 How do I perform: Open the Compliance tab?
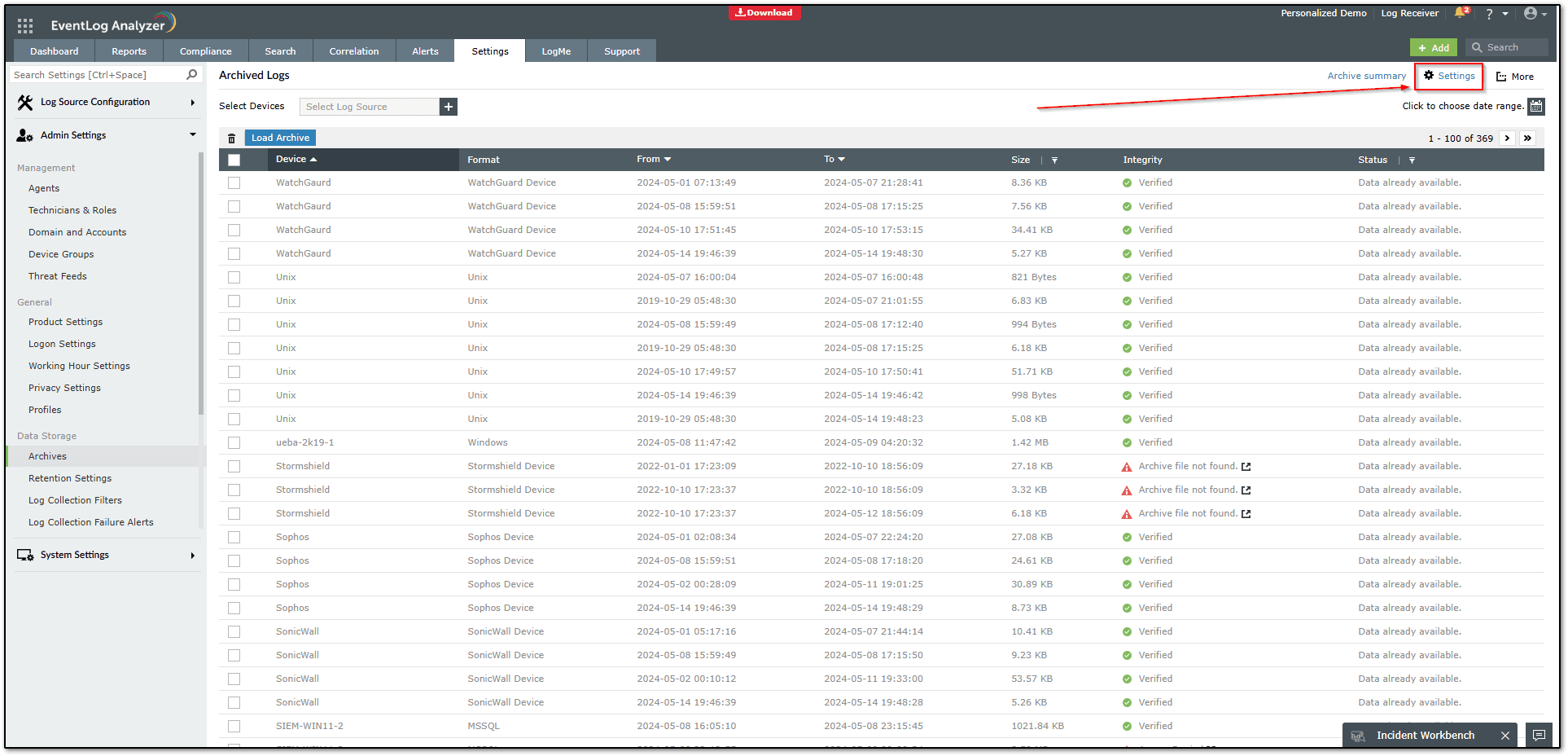click(205, 51)
